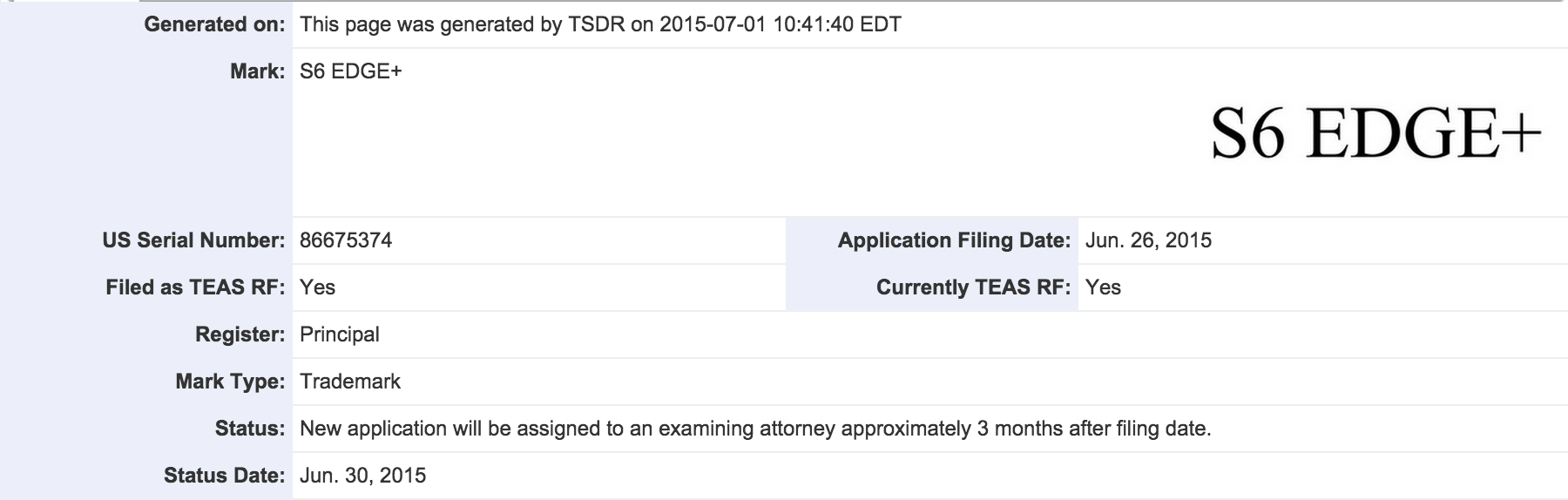
Task: Click the Principal register value
Action: pyautogui.click(x=339, y=334)
